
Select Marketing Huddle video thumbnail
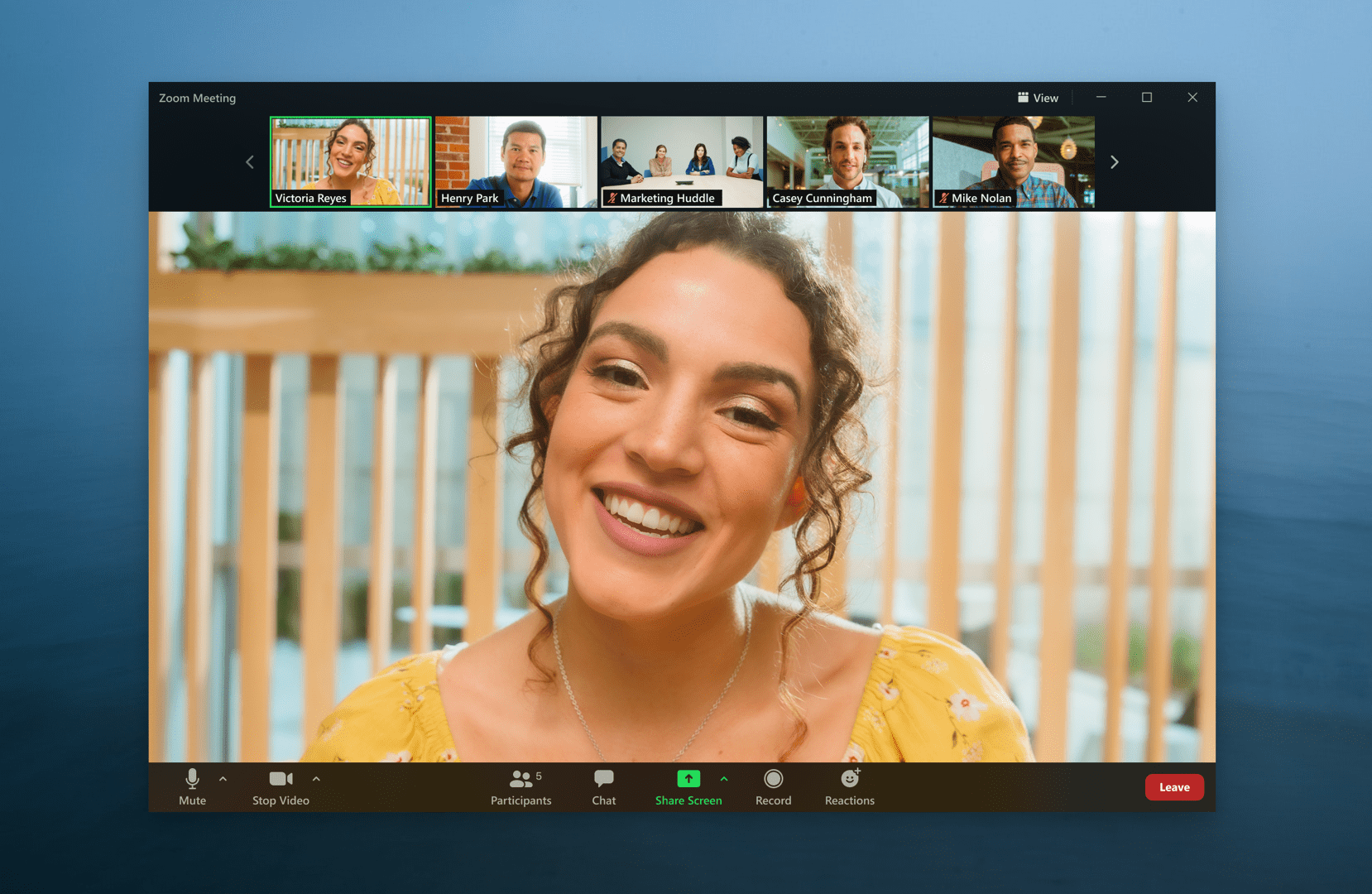point(681,161)
